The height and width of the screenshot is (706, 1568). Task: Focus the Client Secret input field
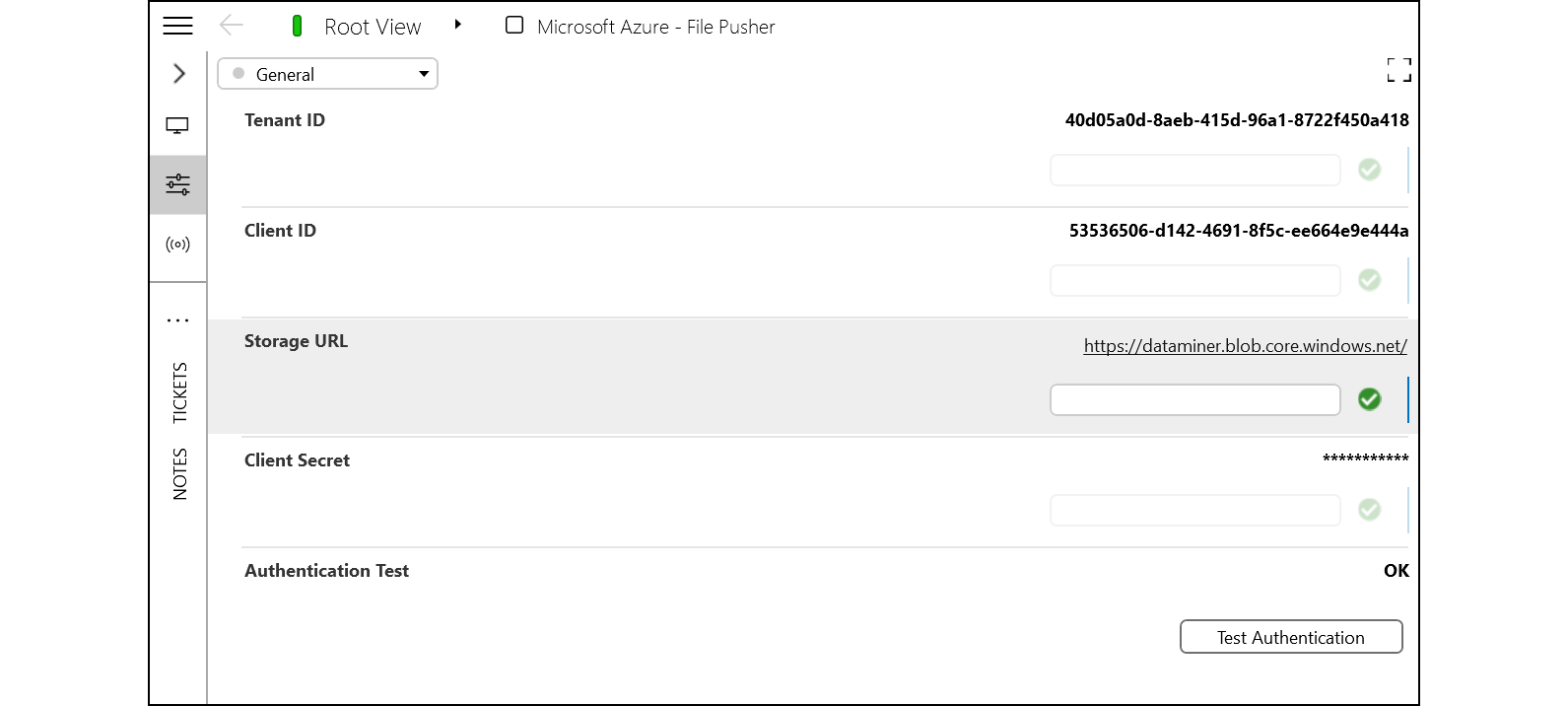[x=1194, y=510]
